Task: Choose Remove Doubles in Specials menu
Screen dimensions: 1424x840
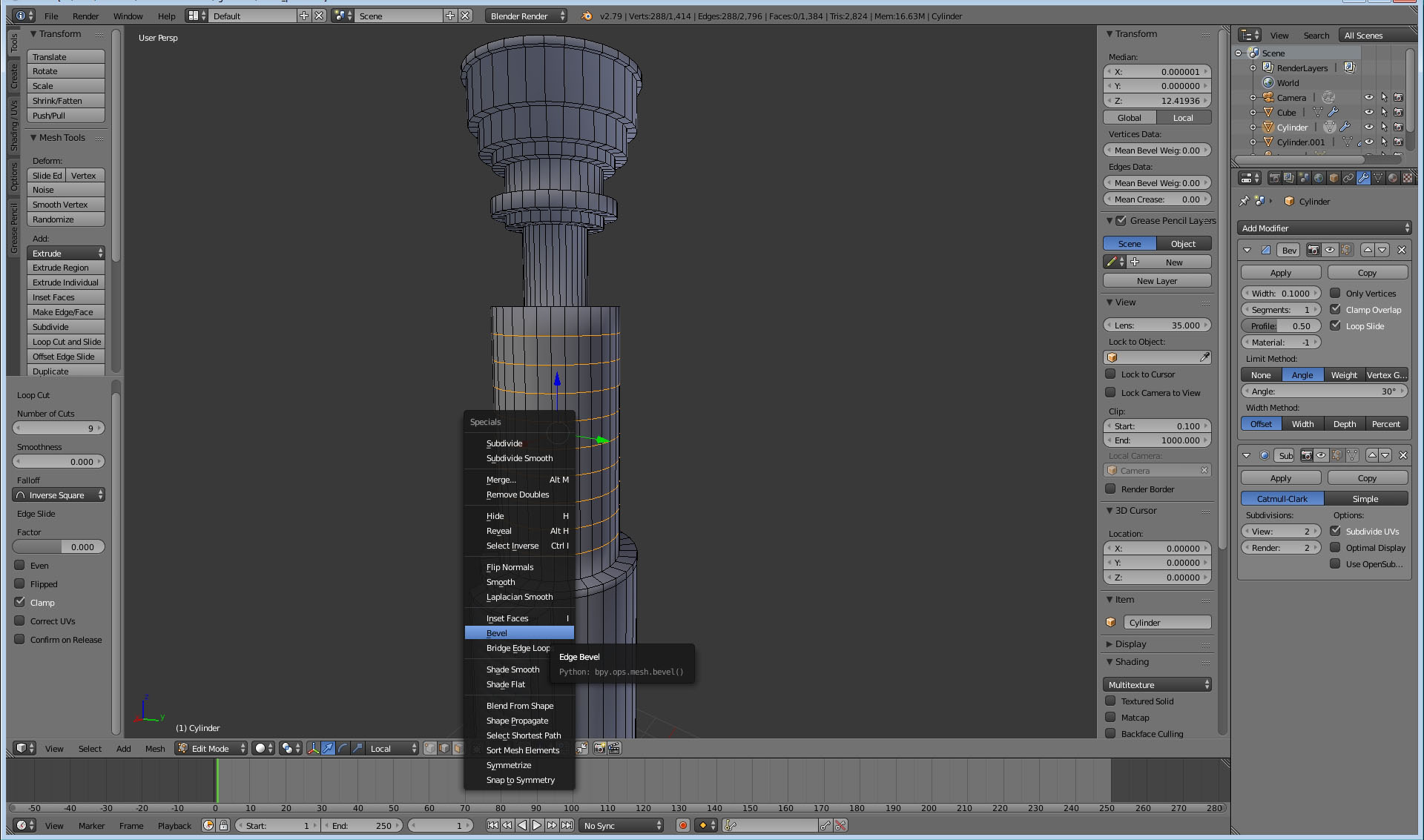Action: (x=519, y=494)
